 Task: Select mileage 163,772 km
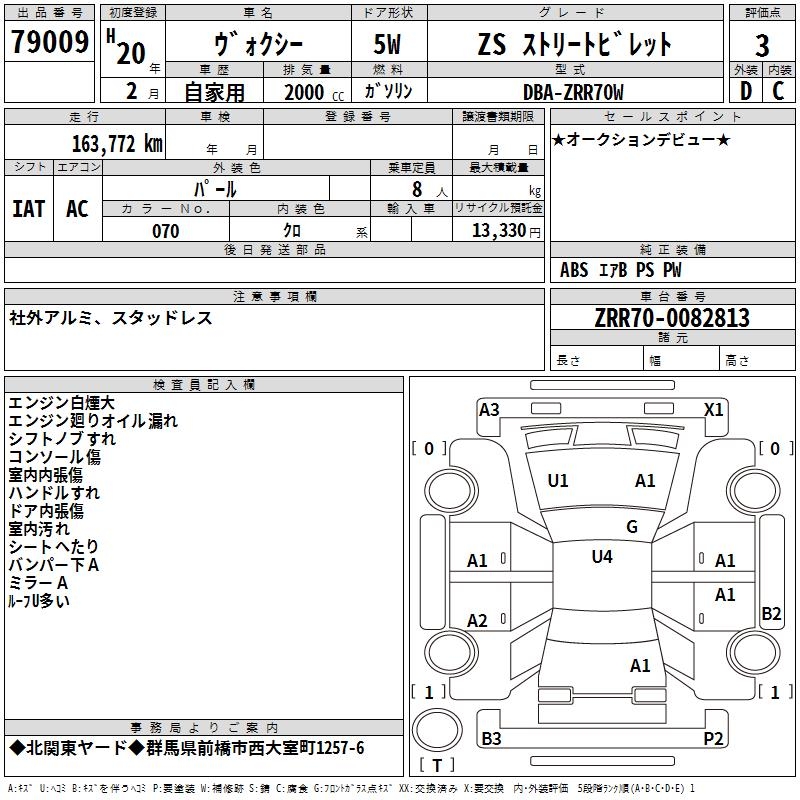coord(117,143)
